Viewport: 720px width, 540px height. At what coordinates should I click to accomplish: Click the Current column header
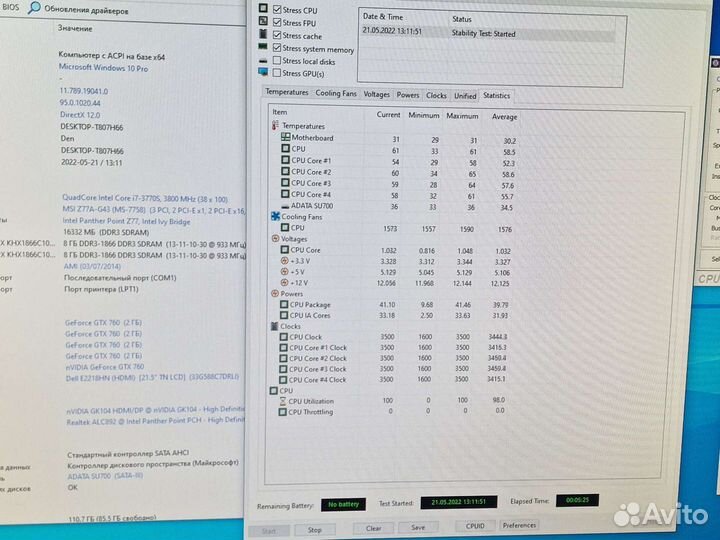pyautogui.click(x=388, y=114)
